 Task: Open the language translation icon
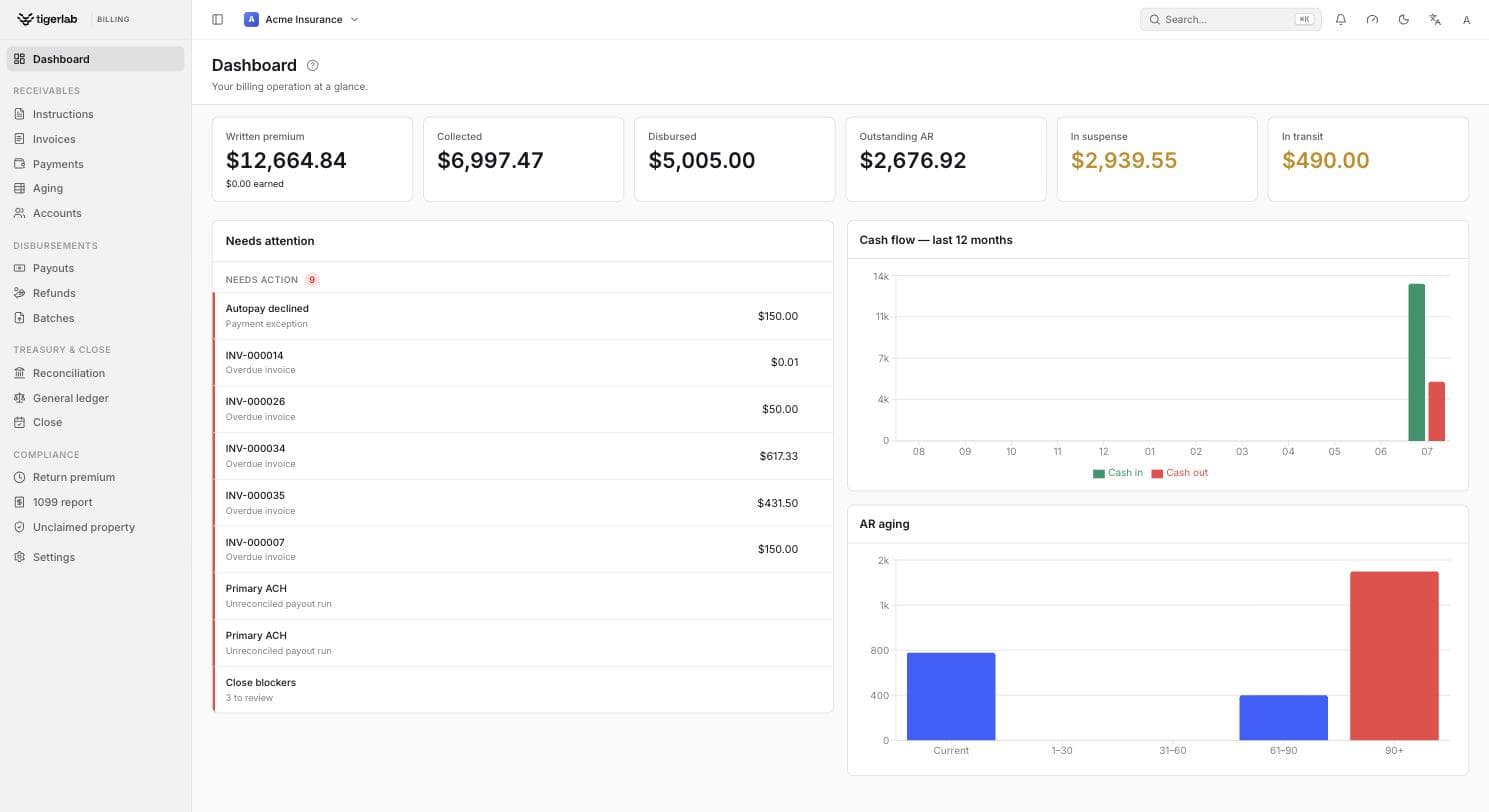pos(1435,19)
